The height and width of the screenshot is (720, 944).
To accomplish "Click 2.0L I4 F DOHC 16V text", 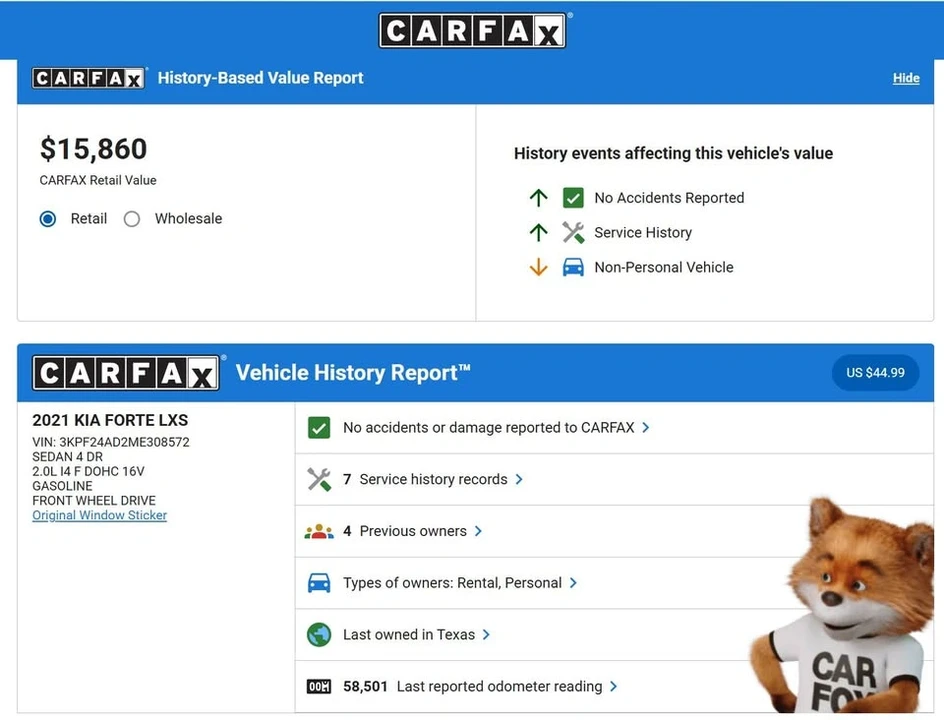I will click(88, 471).
